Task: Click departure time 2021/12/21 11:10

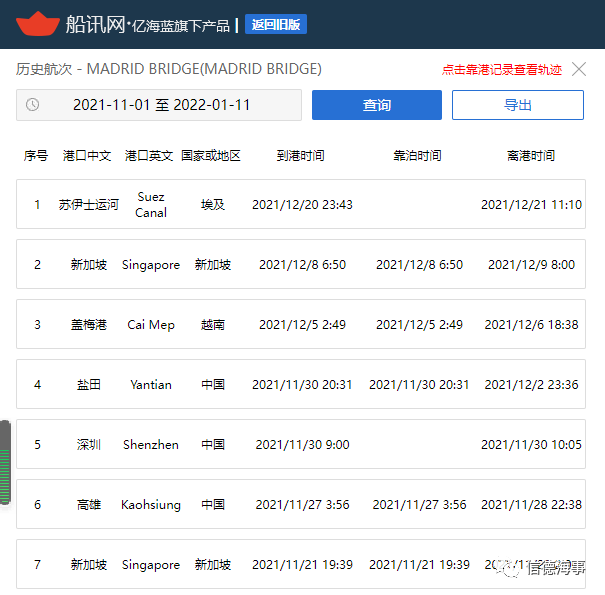Action: pyautogui.click(x=531, y=205)
